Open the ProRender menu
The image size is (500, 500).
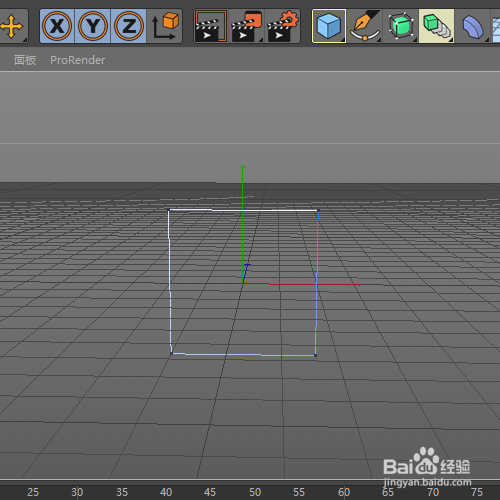pos(78,60)
